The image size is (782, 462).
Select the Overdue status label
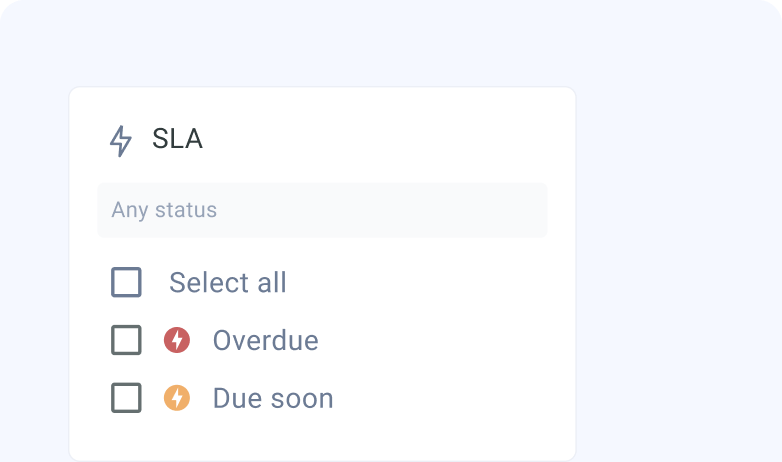pos(265,341)
